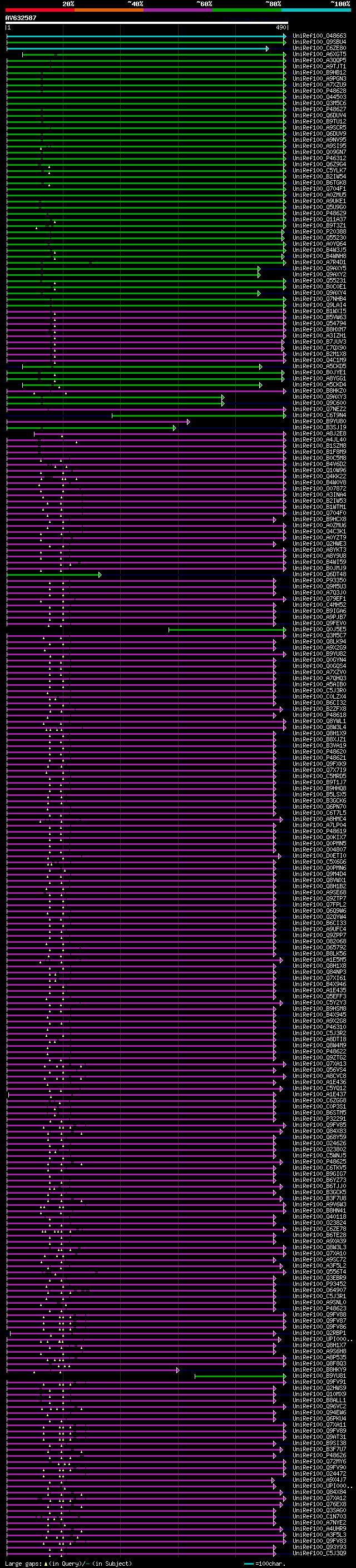Click the UniRef100_B6TGK8 label
Image resolution: width=356 pixels, height=1568 pixels.
coord(319,182)
